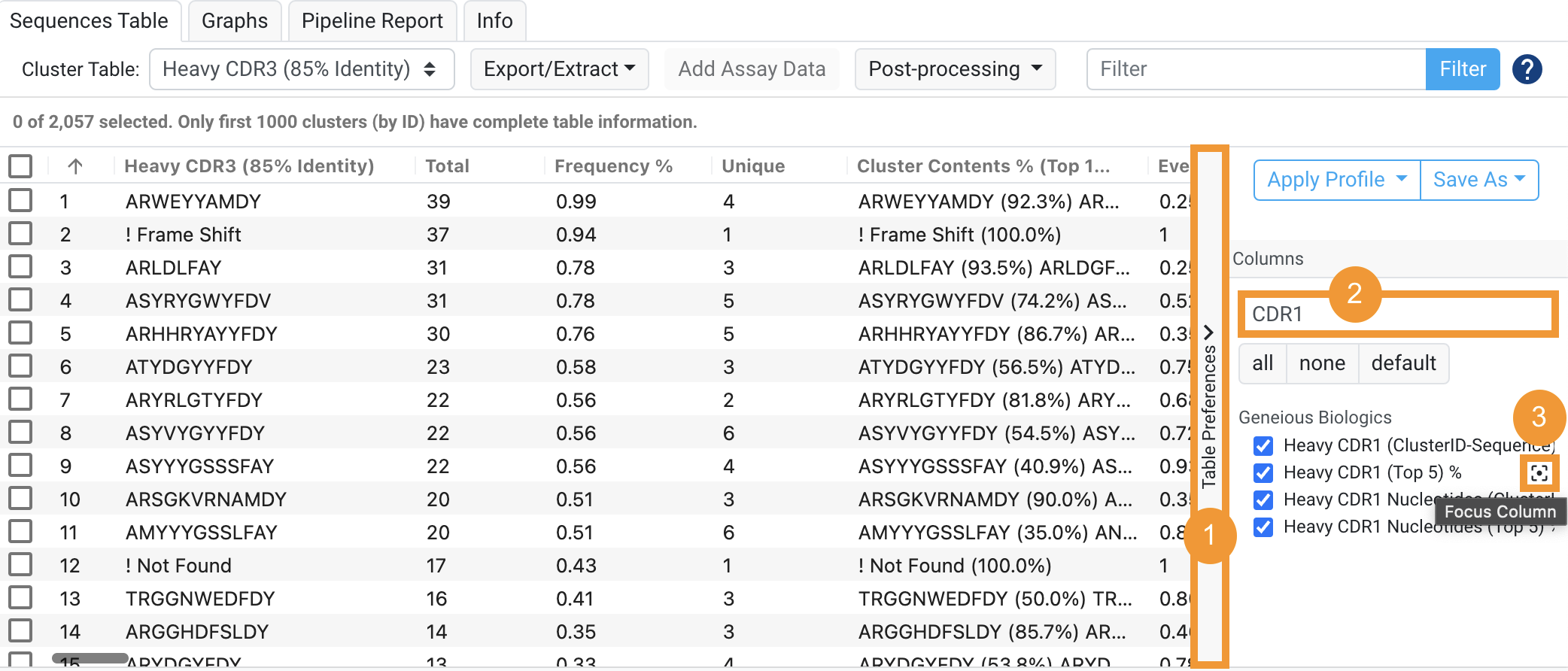
Task: Click the 'default' columns button
Action: 1403,363
